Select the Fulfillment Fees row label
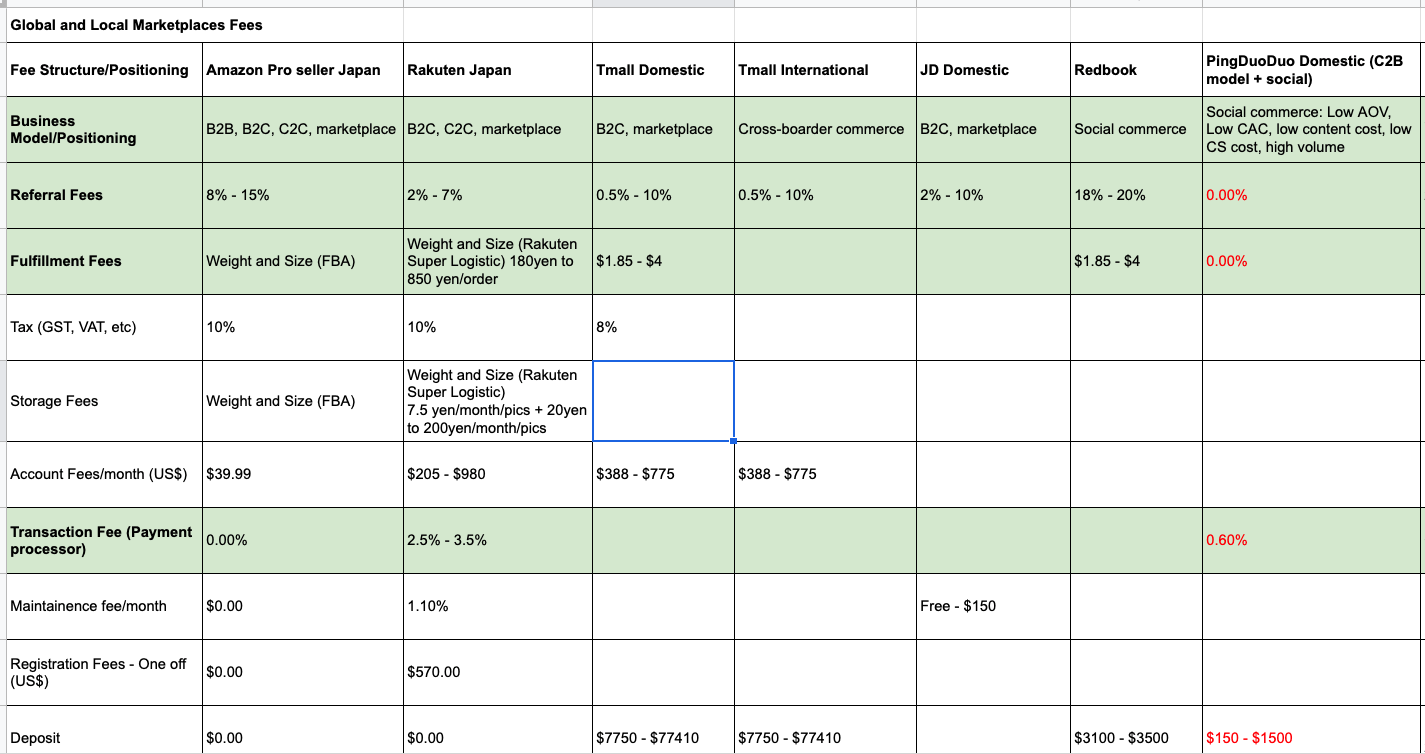Screen dimensions: 1425x754 104,261
